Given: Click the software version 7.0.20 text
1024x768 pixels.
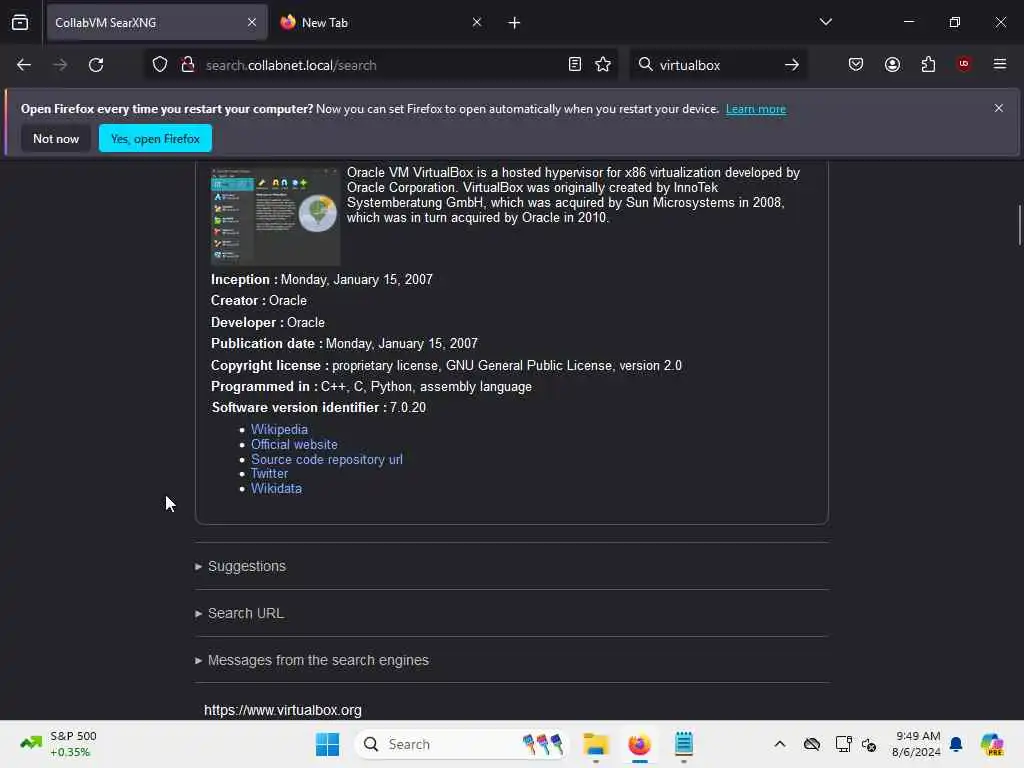Looking at the screenshot, I should click(x=408, y=408).
